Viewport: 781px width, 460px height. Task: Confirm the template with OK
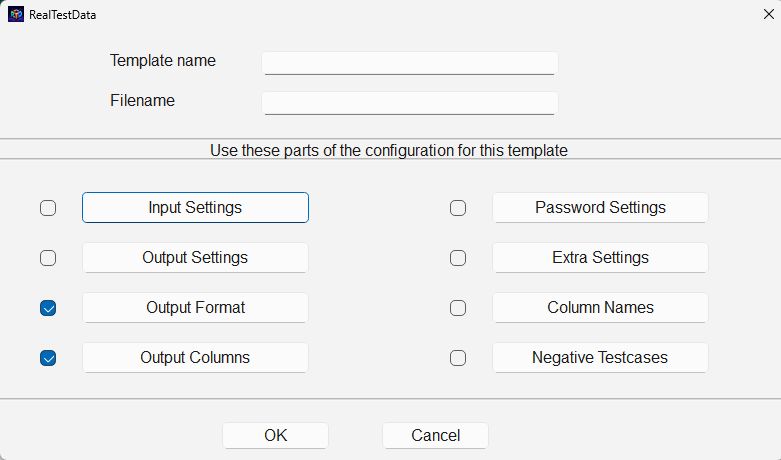point(275,436)
